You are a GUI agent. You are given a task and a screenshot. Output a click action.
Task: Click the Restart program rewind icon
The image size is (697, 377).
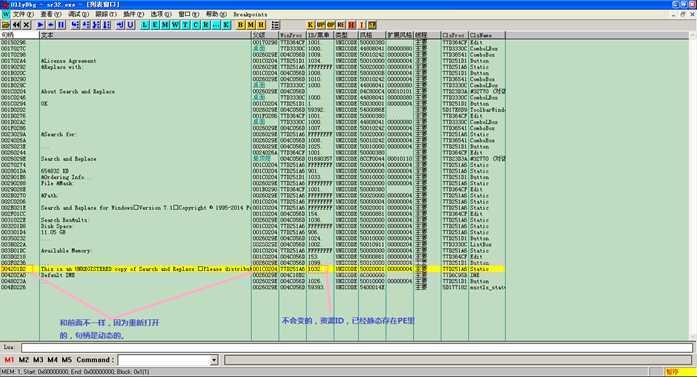(16, 25)
